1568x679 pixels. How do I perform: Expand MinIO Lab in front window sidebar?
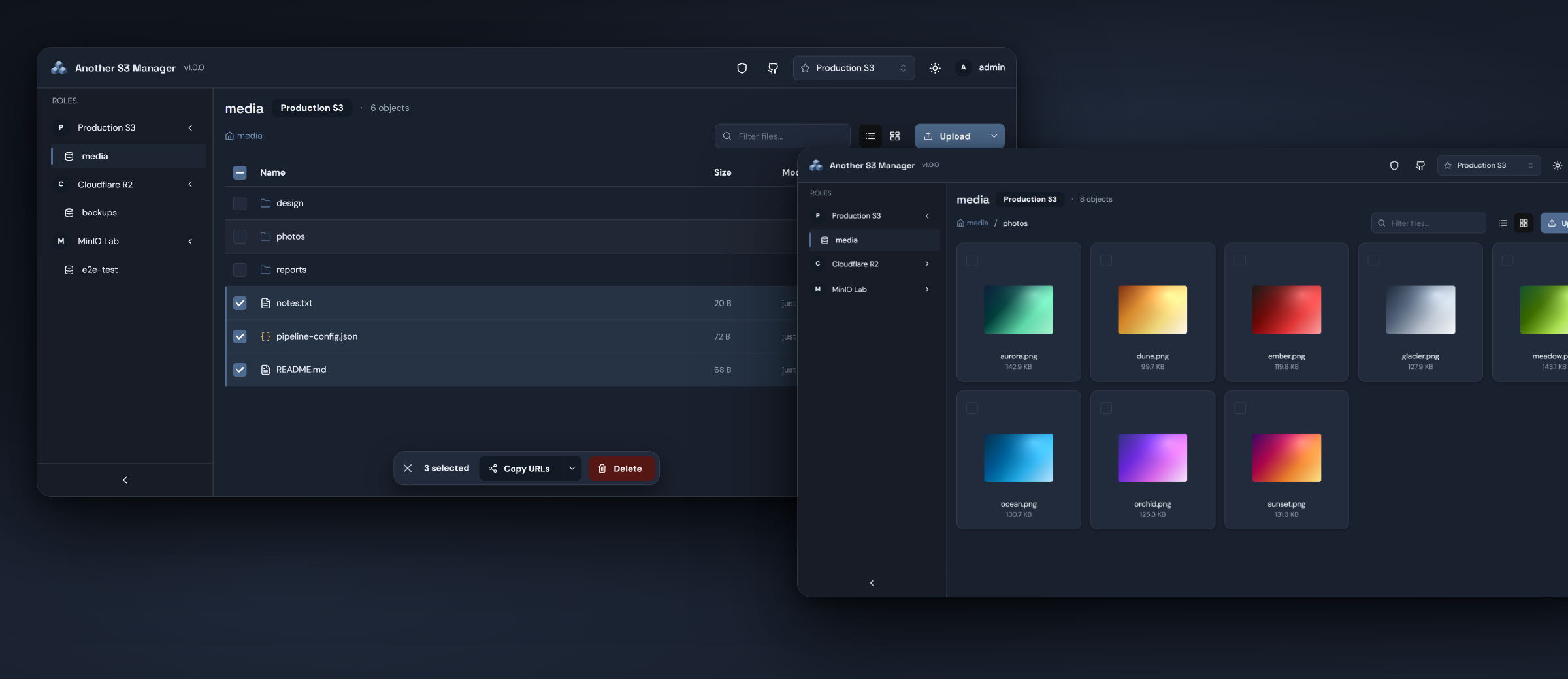(926, 289)
